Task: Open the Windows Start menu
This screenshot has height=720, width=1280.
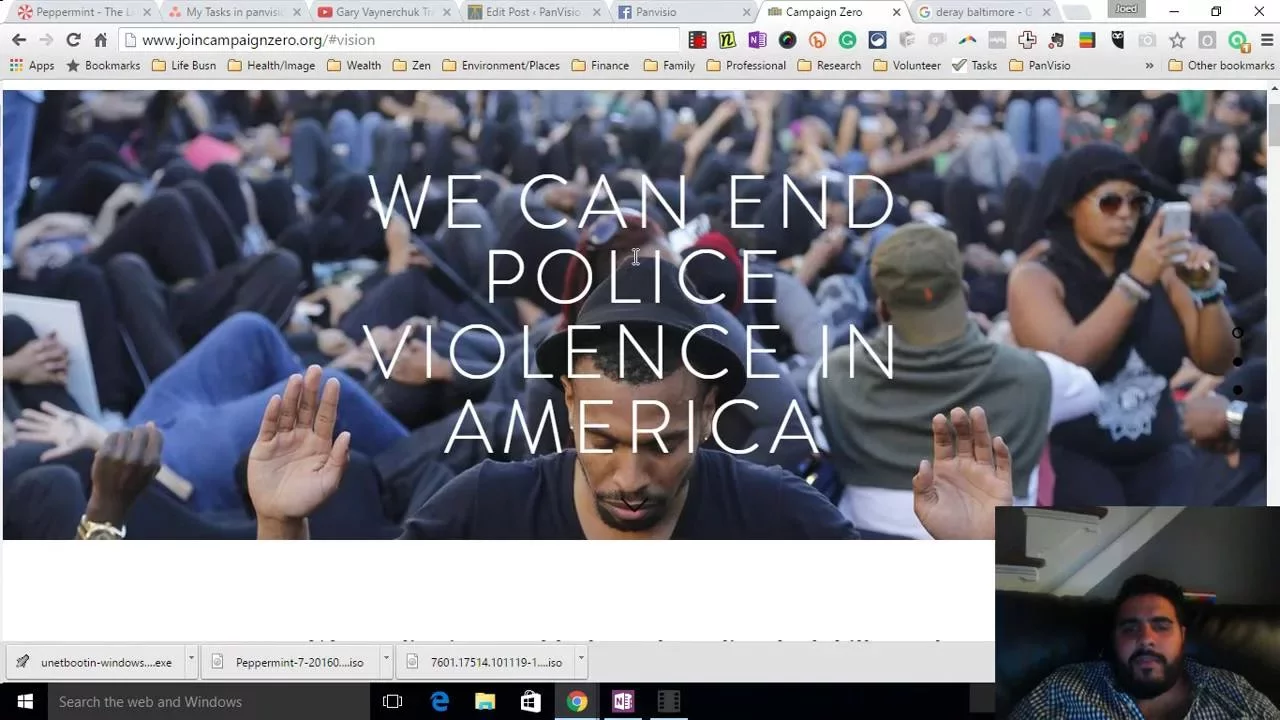Action: coord(24,702)
